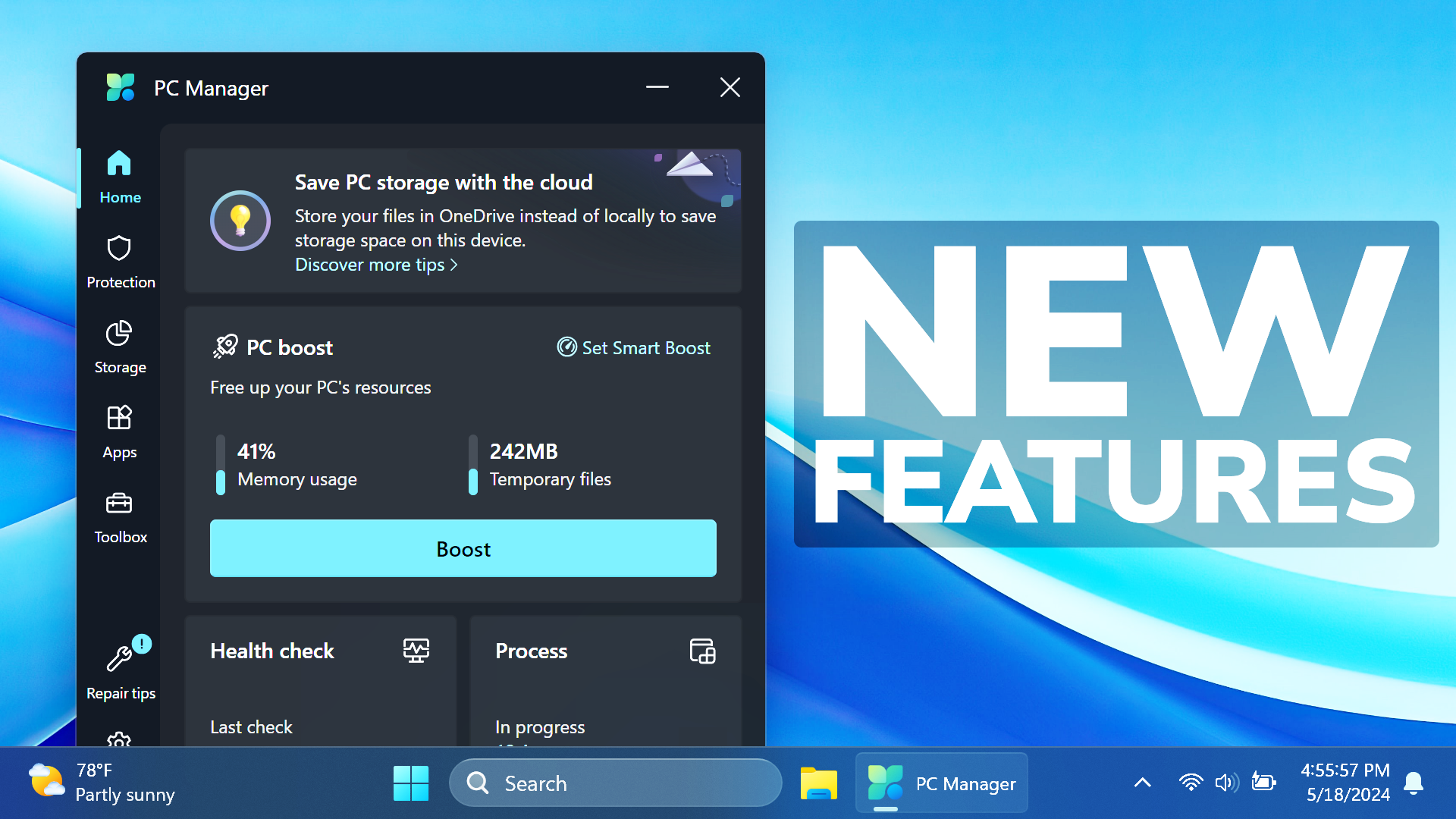Open Set Smart Boost link

[634, 347]
